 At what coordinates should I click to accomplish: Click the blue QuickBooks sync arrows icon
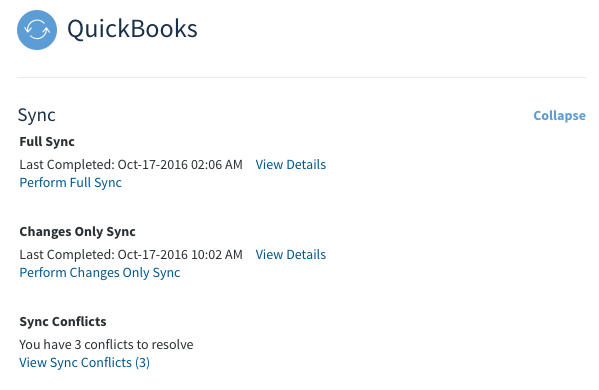coord(37,30)
